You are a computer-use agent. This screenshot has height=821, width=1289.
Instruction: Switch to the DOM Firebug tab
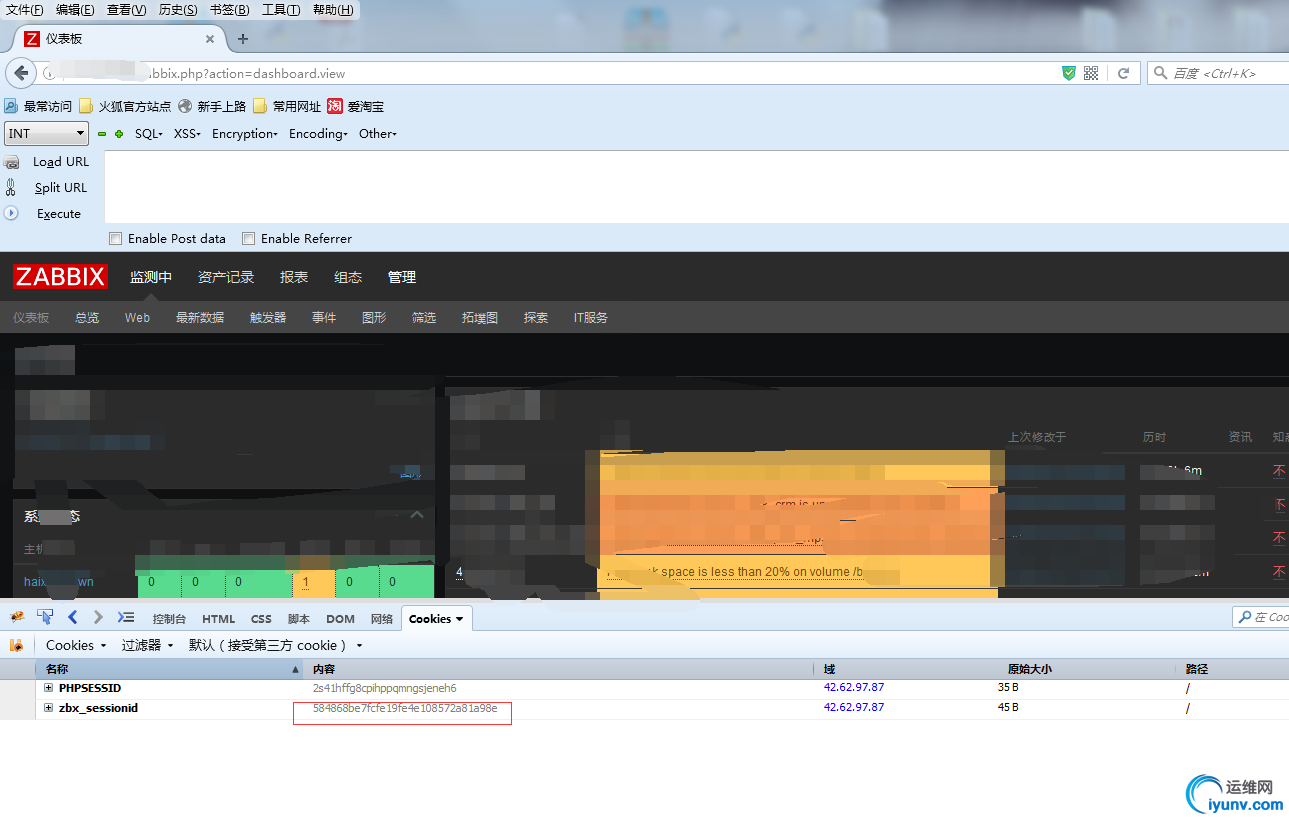click(x=341, y=619)
